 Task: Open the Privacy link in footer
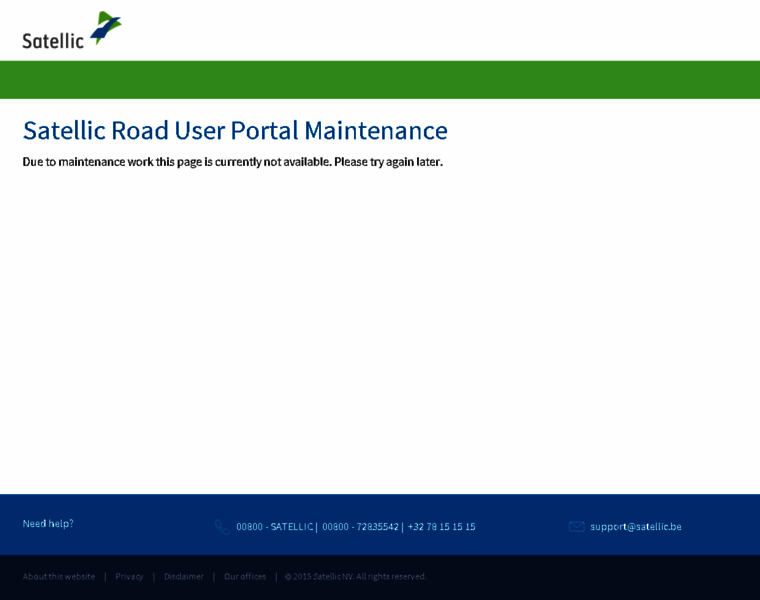coord(129,576)
